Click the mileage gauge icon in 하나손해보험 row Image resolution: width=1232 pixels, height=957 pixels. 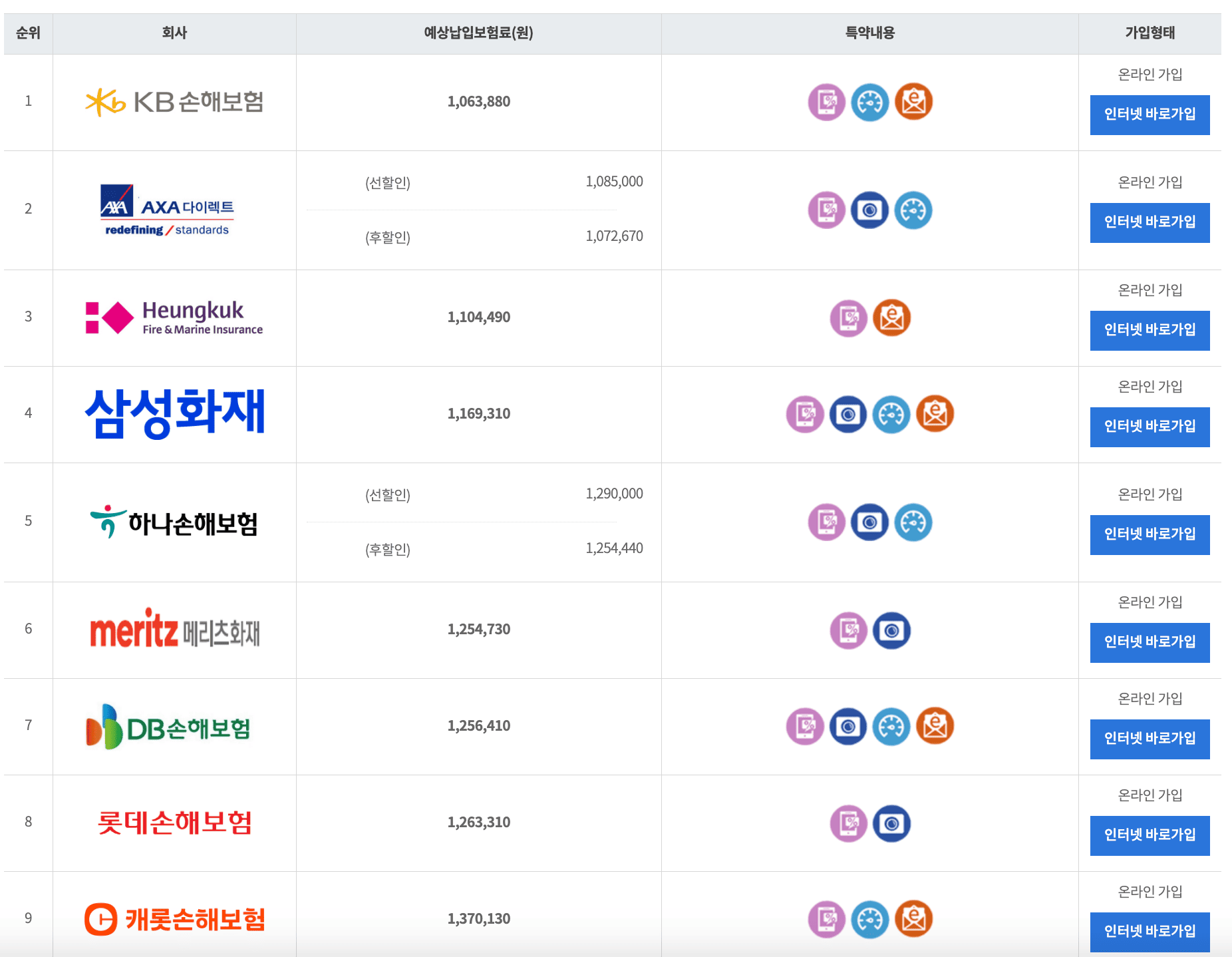[913, 522]
